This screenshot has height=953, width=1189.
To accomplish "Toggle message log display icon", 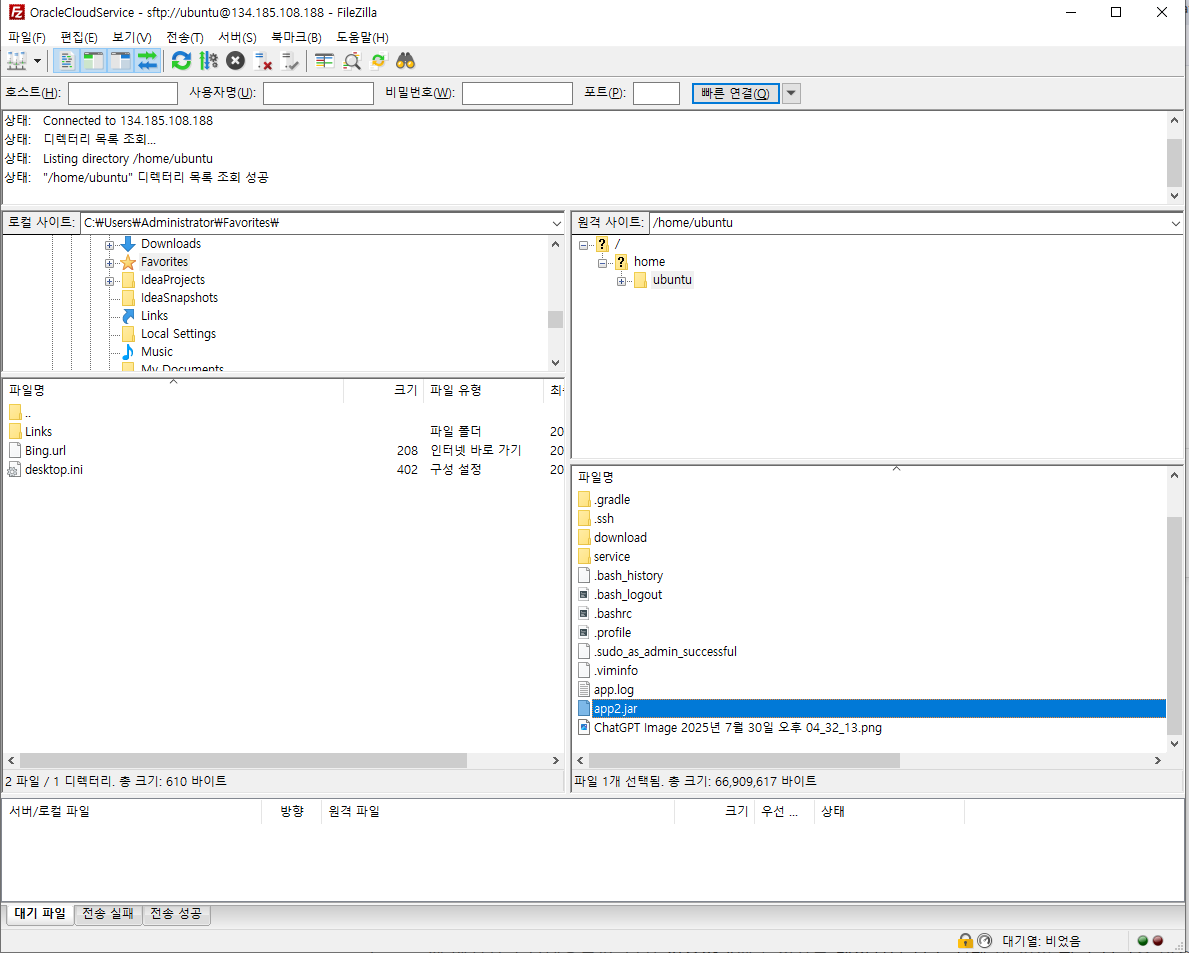I will (67, 61).
